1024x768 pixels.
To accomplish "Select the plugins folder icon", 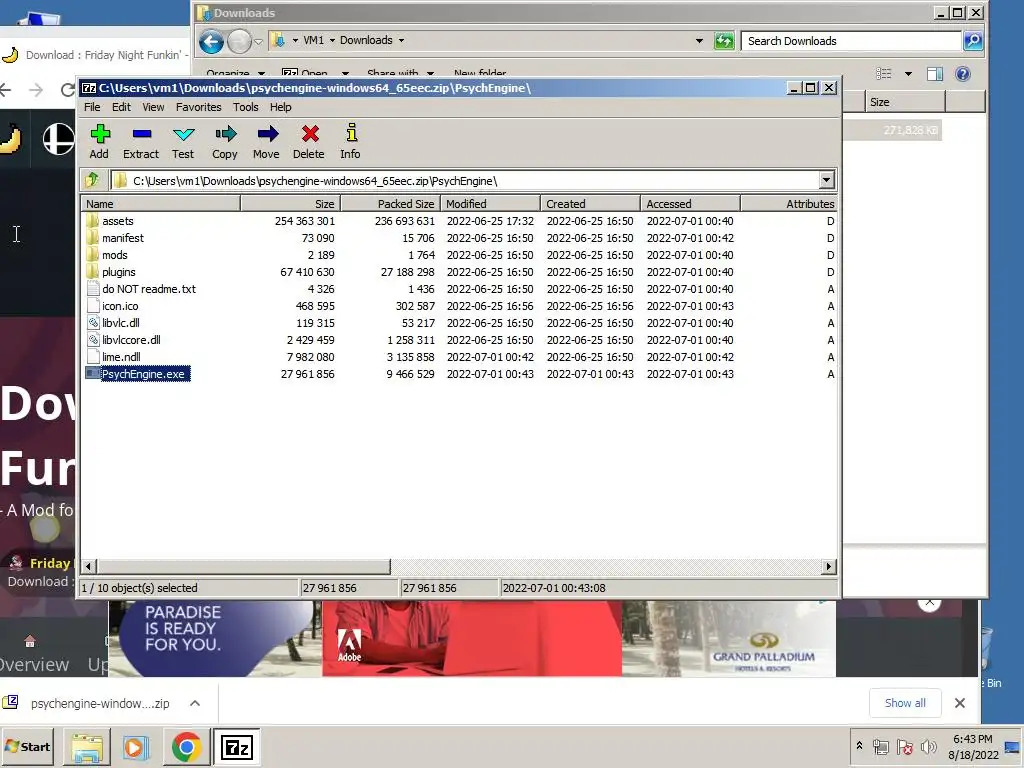I will pyautogui.click(x=93, y=272).
